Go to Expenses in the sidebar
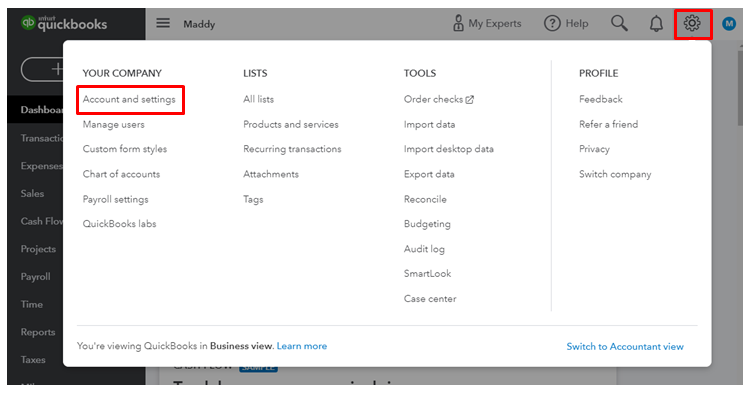 [x=41, y=166]
